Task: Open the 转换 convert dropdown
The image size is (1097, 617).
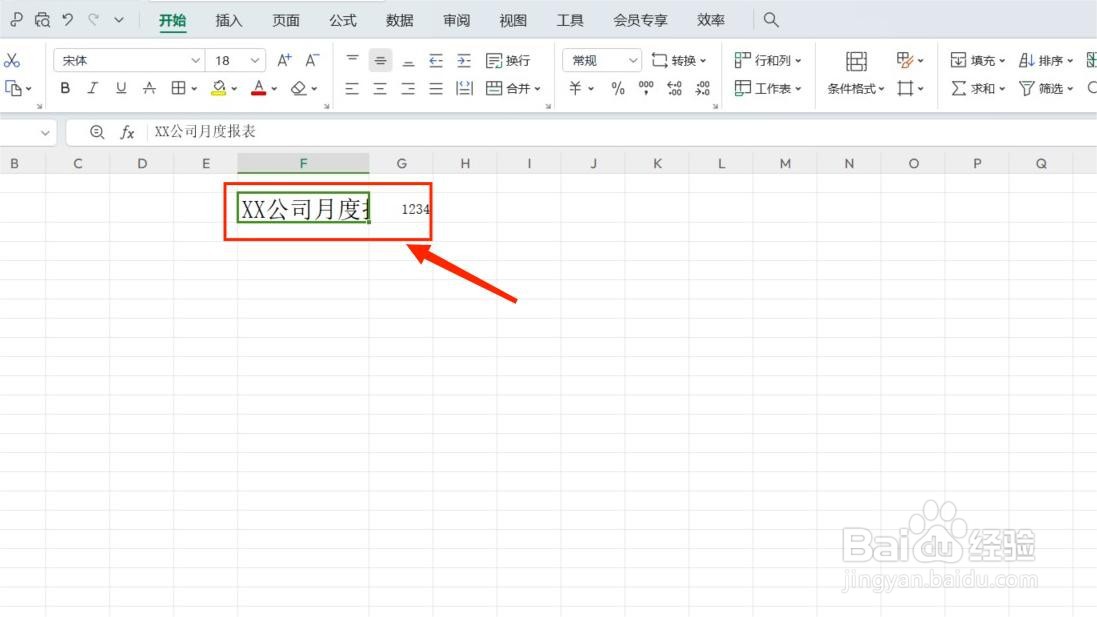Action: 679,61
